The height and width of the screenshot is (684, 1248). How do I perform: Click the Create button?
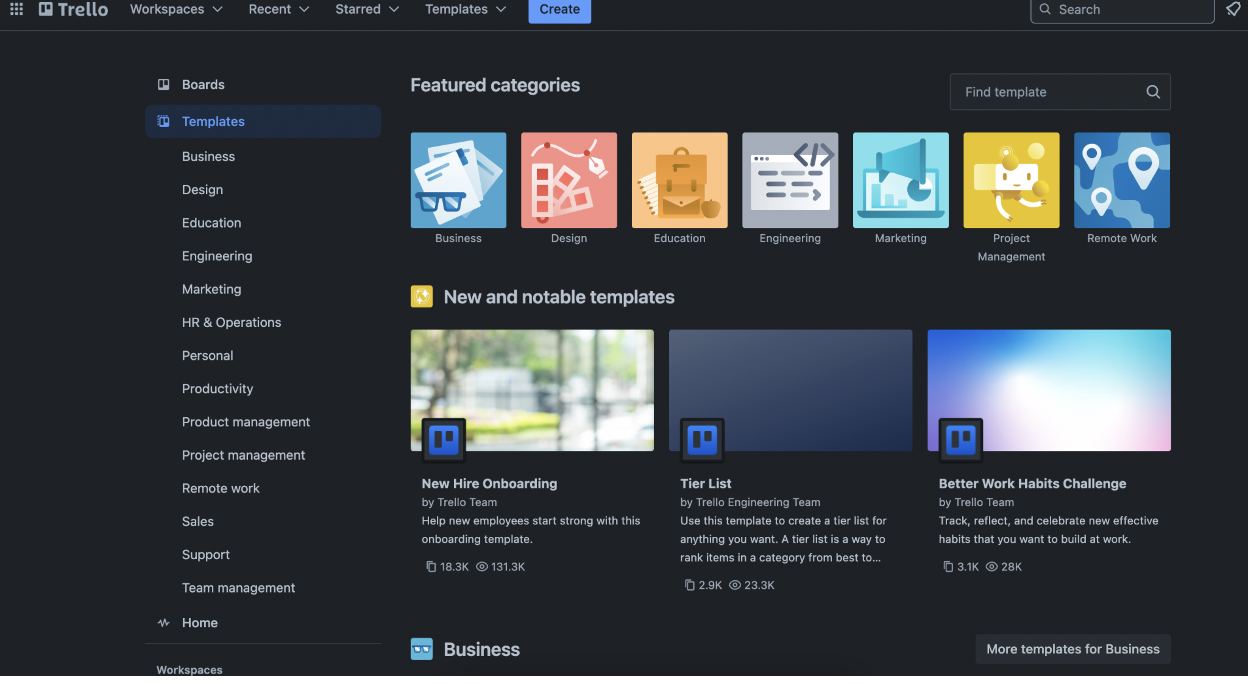(560, 10)
